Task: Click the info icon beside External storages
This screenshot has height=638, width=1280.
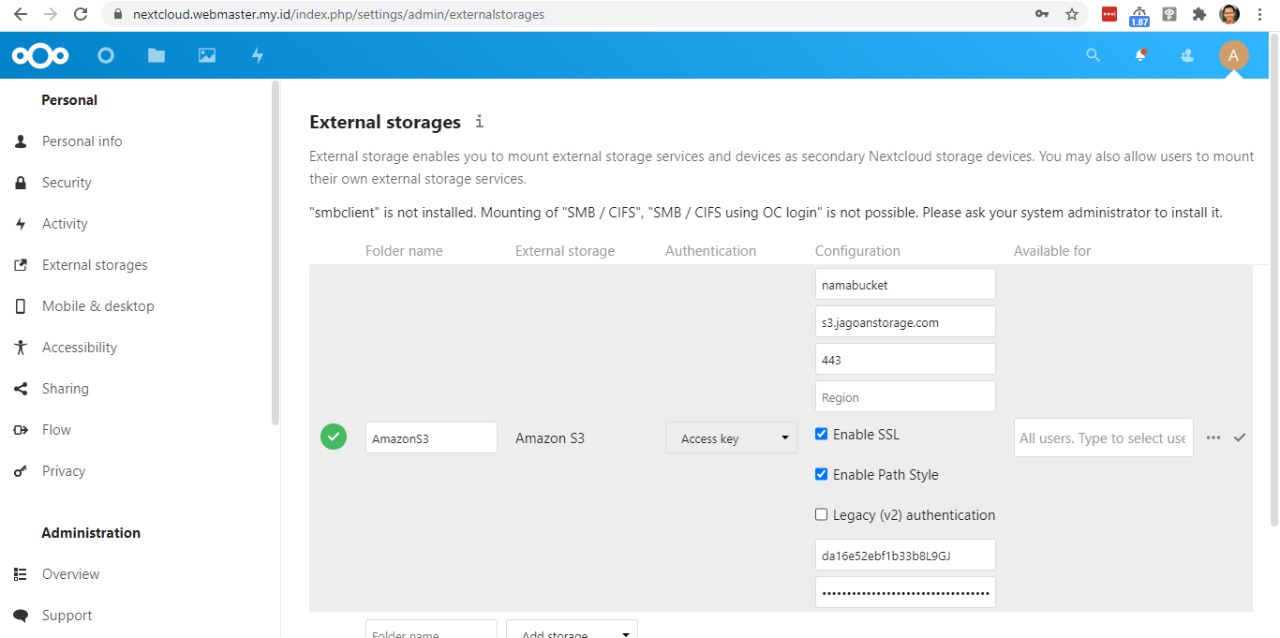Action: (479, 122)
